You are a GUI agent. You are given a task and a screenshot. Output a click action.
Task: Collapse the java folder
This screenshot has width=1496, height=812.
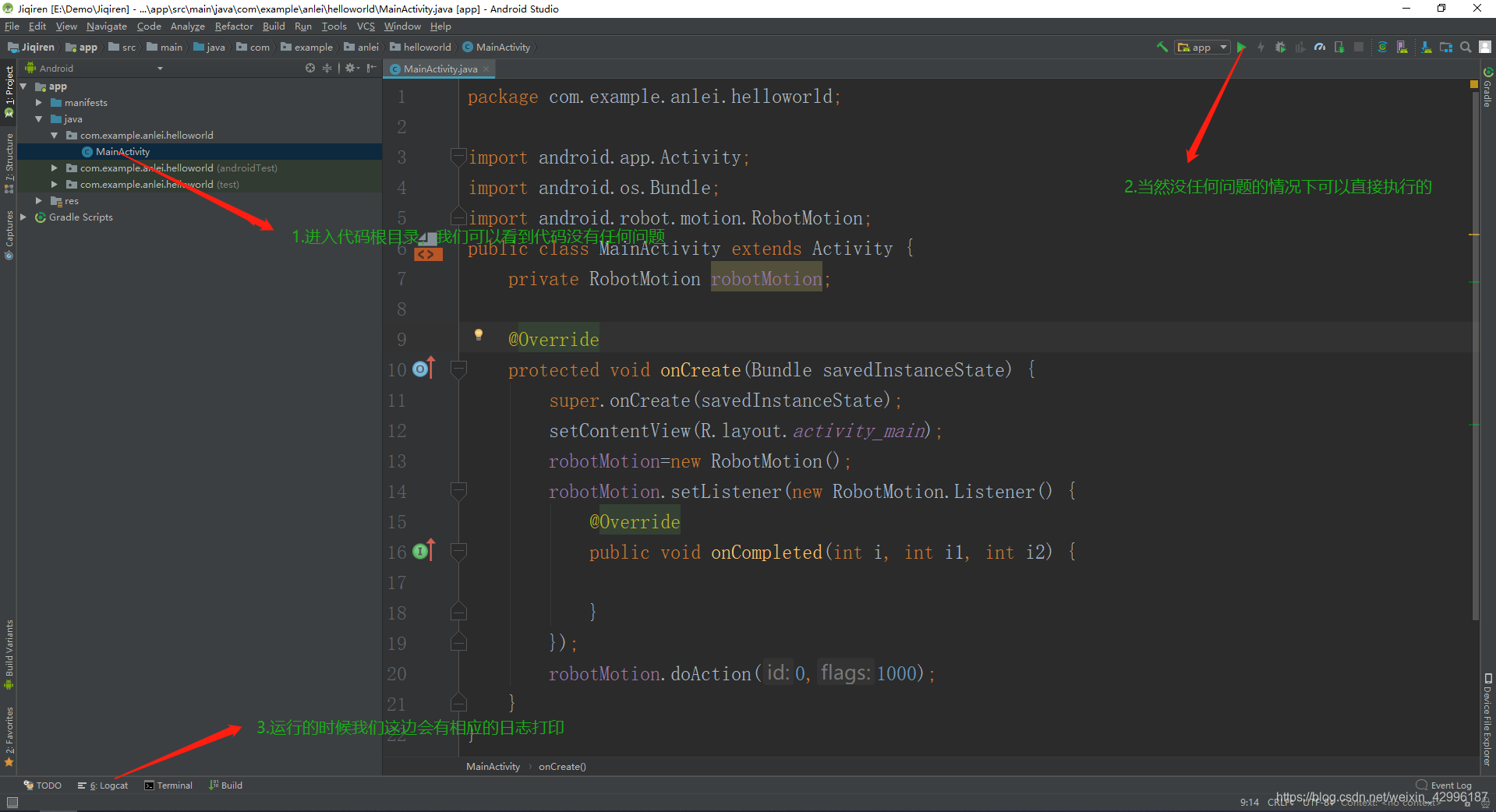39,119
